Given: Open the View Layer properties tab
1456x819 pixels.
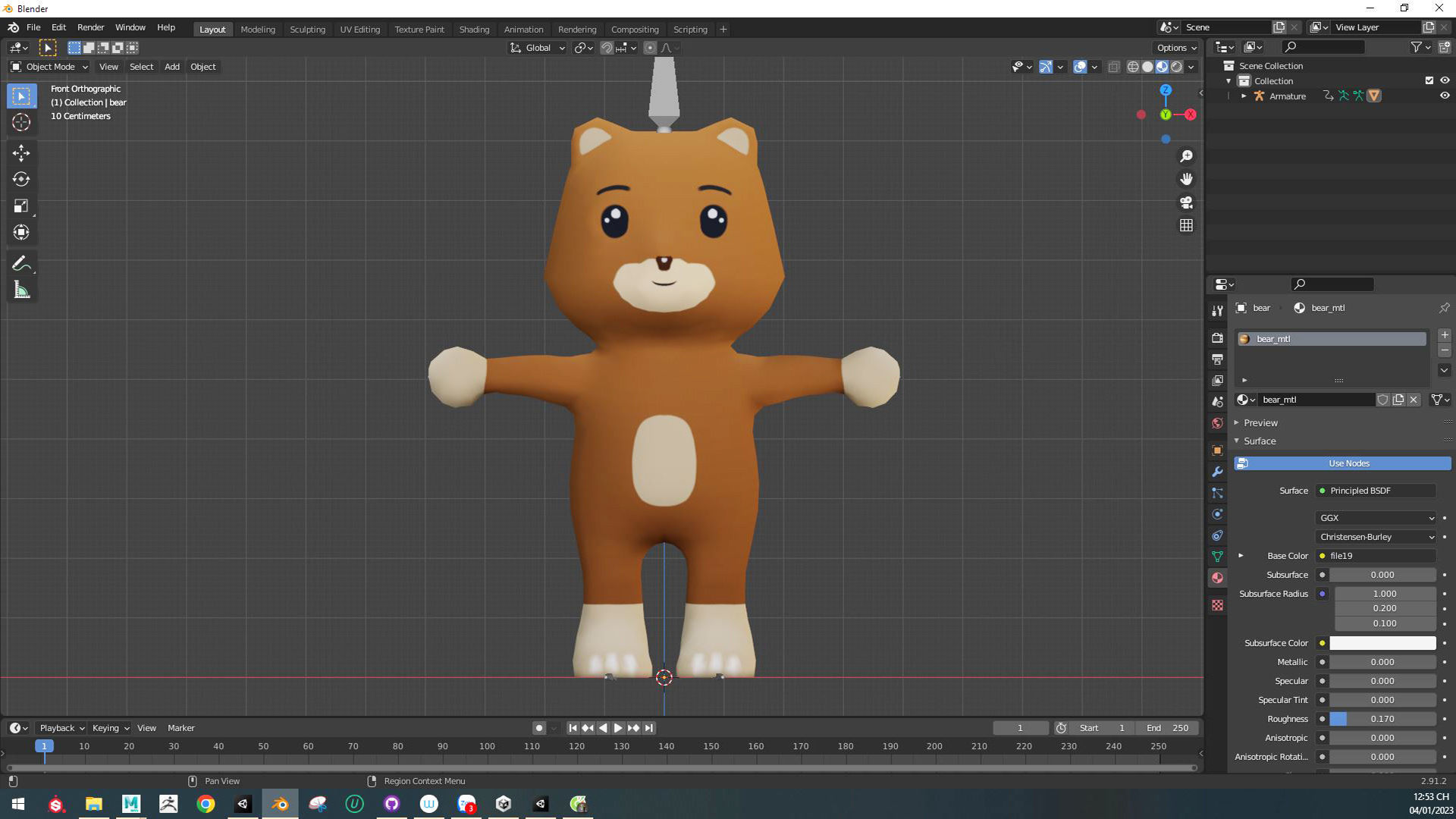Looking at the screenshot, I should point(1217,380).
